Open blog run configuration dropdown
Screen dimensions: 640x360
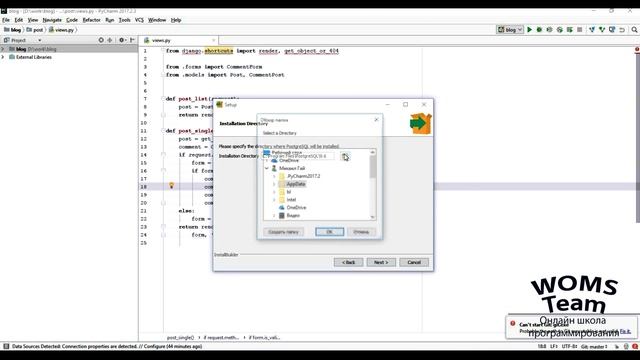click(510, 30)
